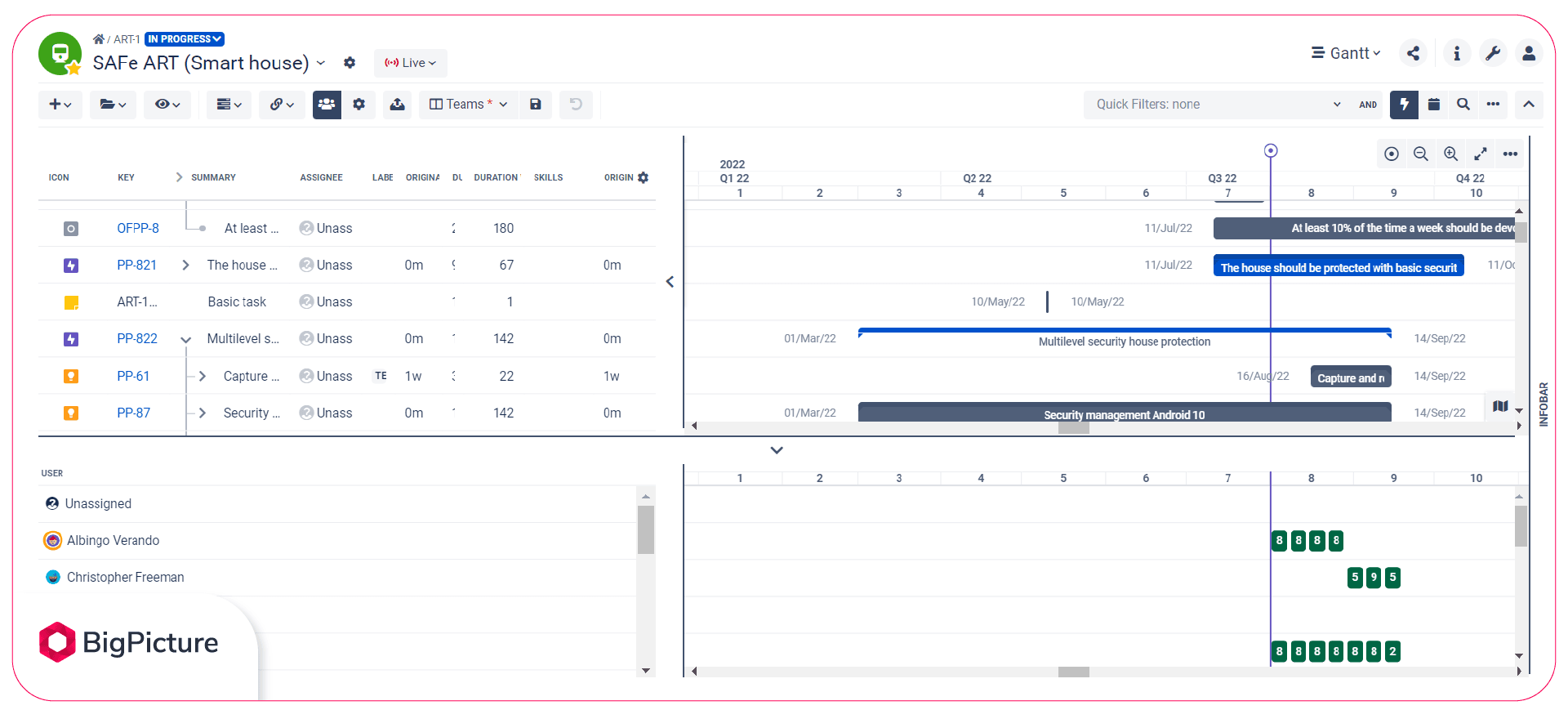Open the folder data menu
The height and width of the screenshot is (719, 1568).
click(113, 105)
